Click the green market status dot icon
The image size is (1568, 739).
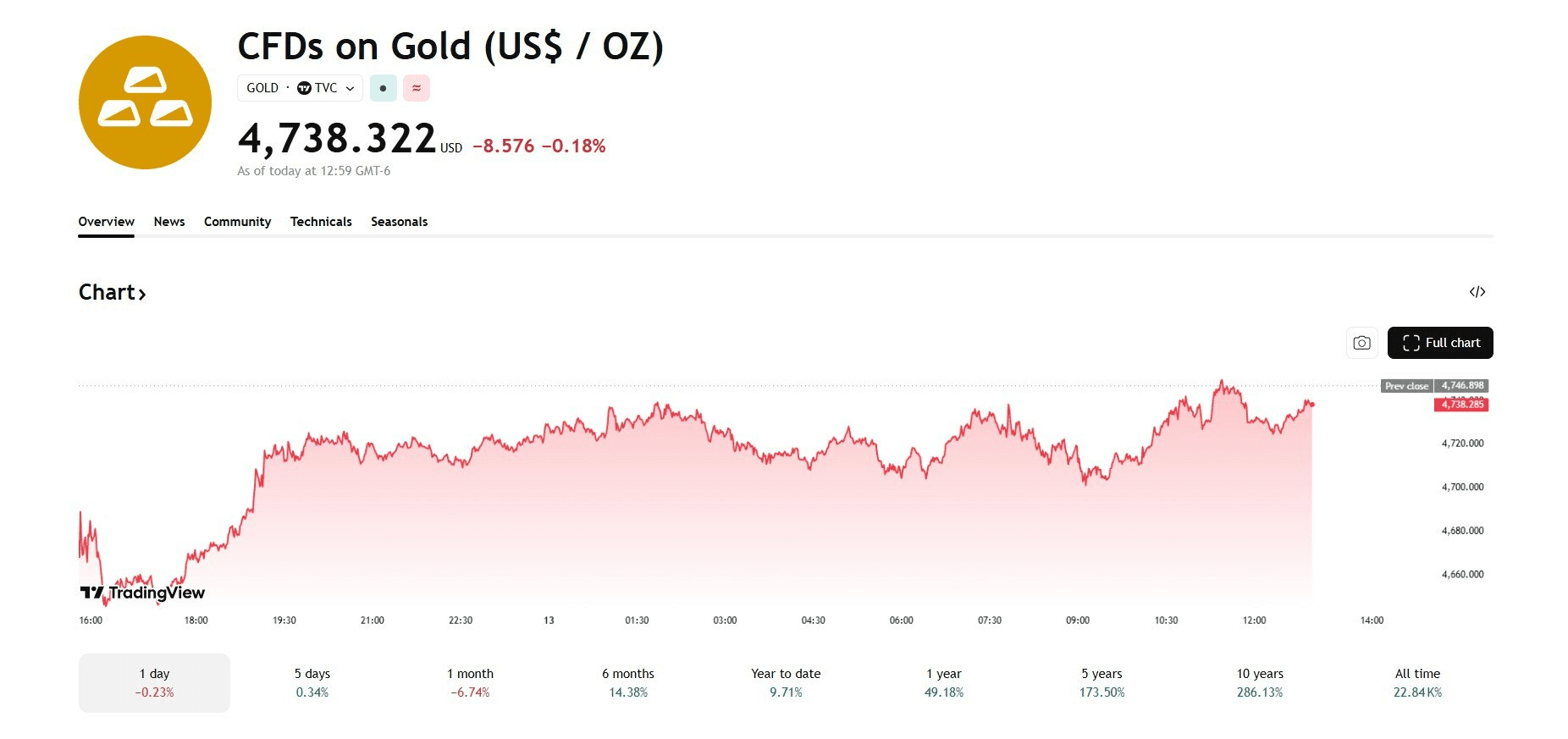(383, 88)
